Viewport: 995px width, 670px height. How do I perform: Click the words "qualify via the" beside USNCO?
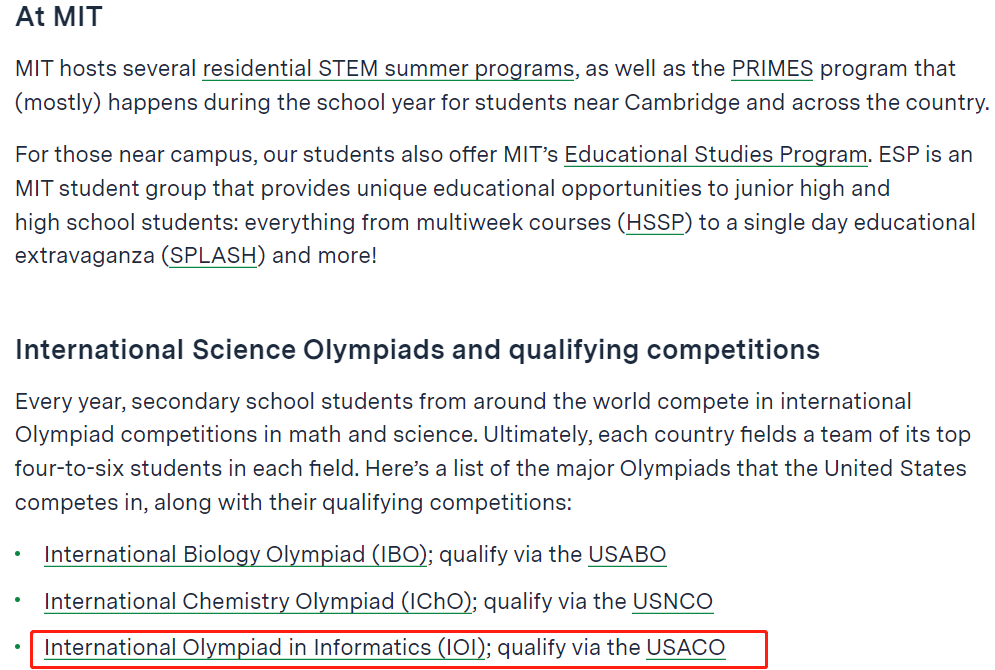556,601
